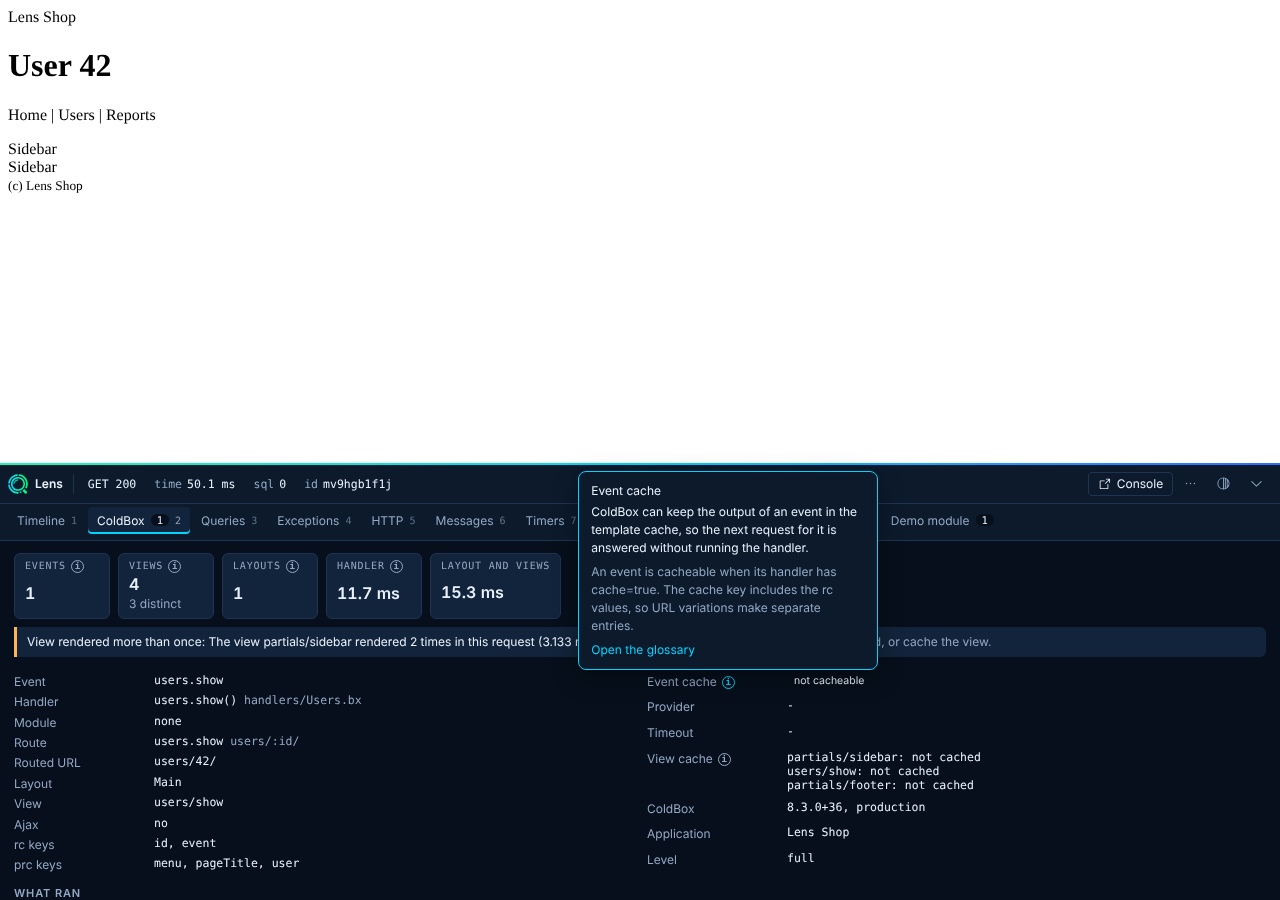Image resolution: width=1280 pixels, height=900 pixels.
Task: Click 'partials/sidebar: not cached' entry
Action: 884,757
